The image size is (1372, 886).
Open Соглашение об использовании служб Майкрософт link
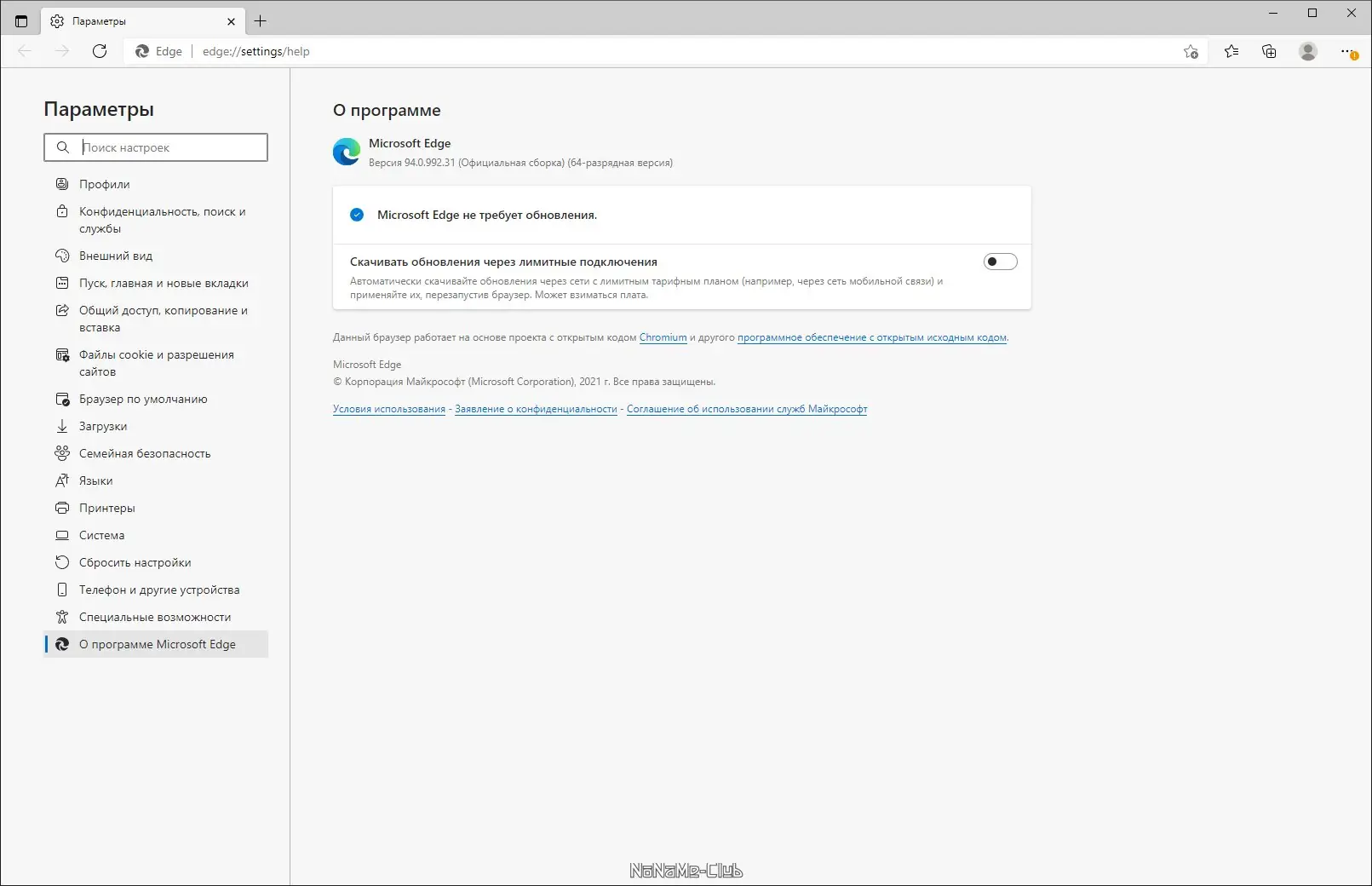[747, 409]
